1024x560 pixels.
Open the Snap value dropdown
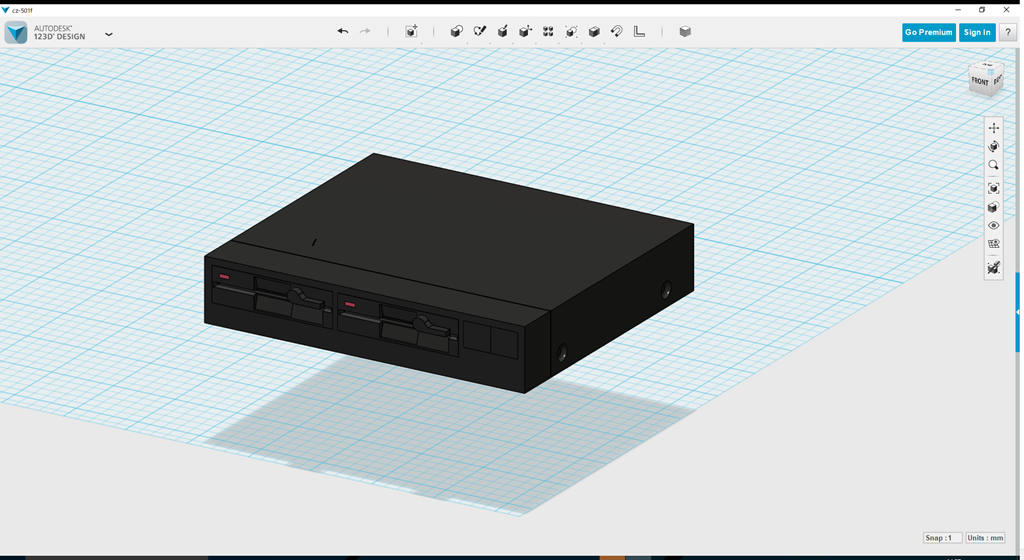tap(943, 538)
